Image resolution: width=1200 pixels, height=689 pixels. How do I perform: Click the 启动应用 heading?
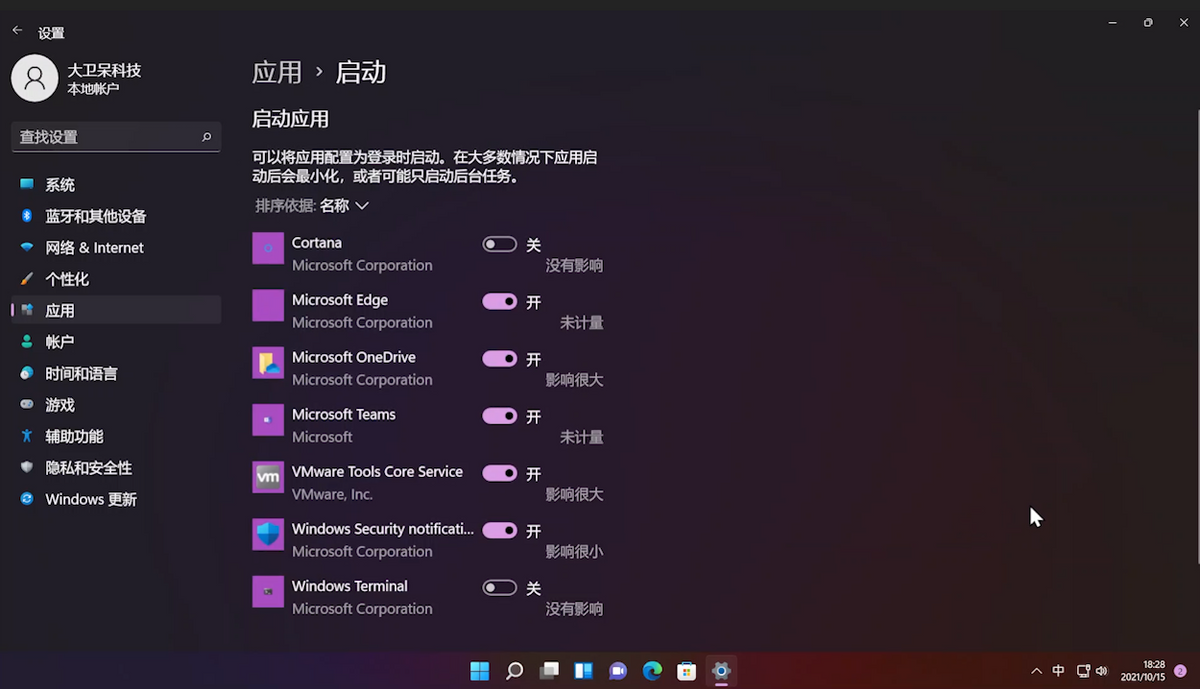pos(290,119)
